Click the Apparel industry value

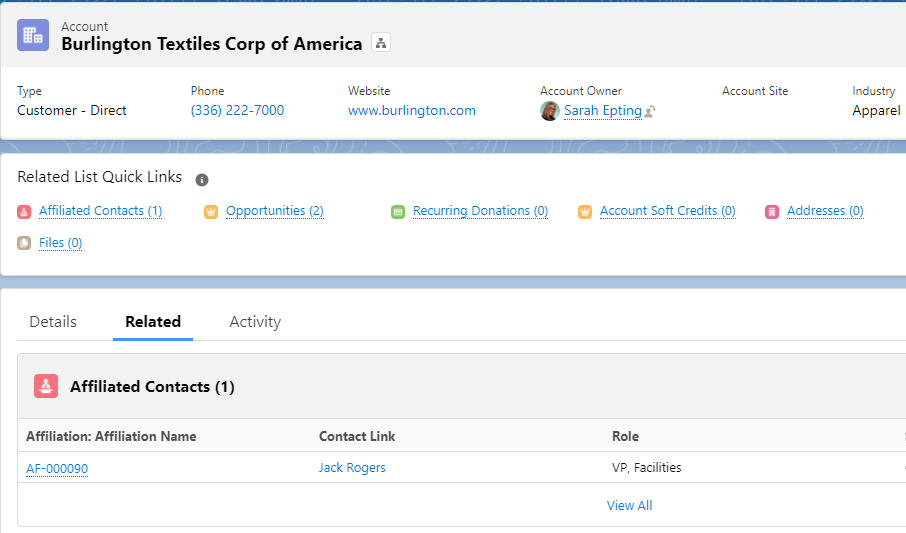876,110
